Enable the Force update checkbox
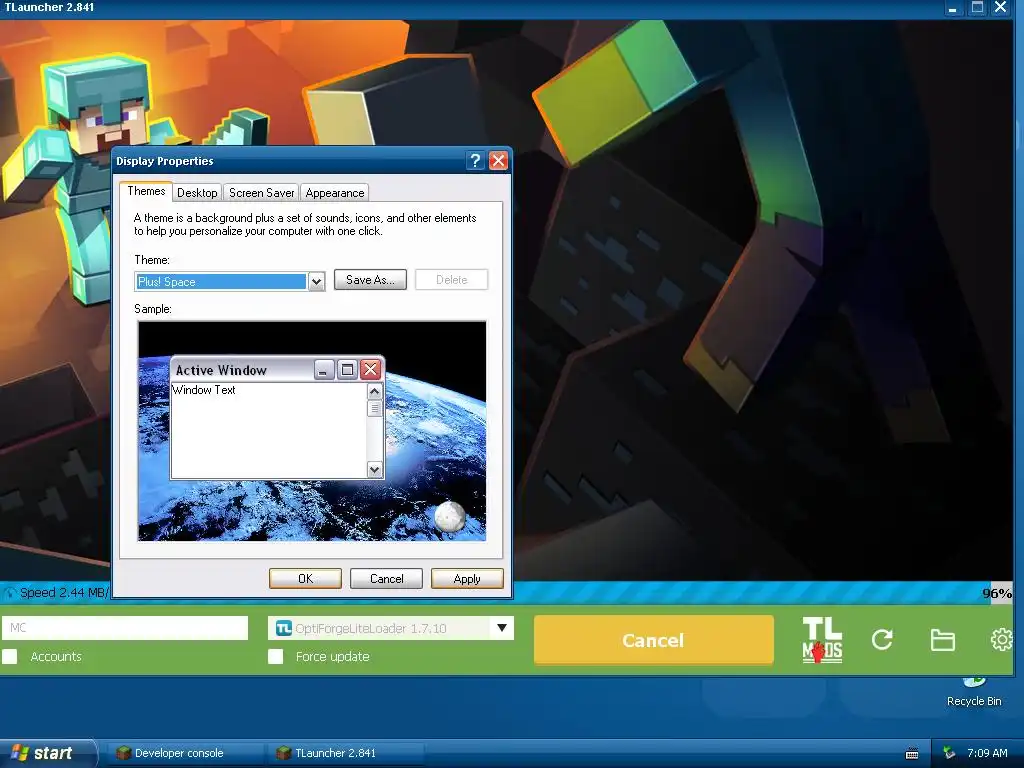This screenshot has height=768, width=1024. [276, 656]
